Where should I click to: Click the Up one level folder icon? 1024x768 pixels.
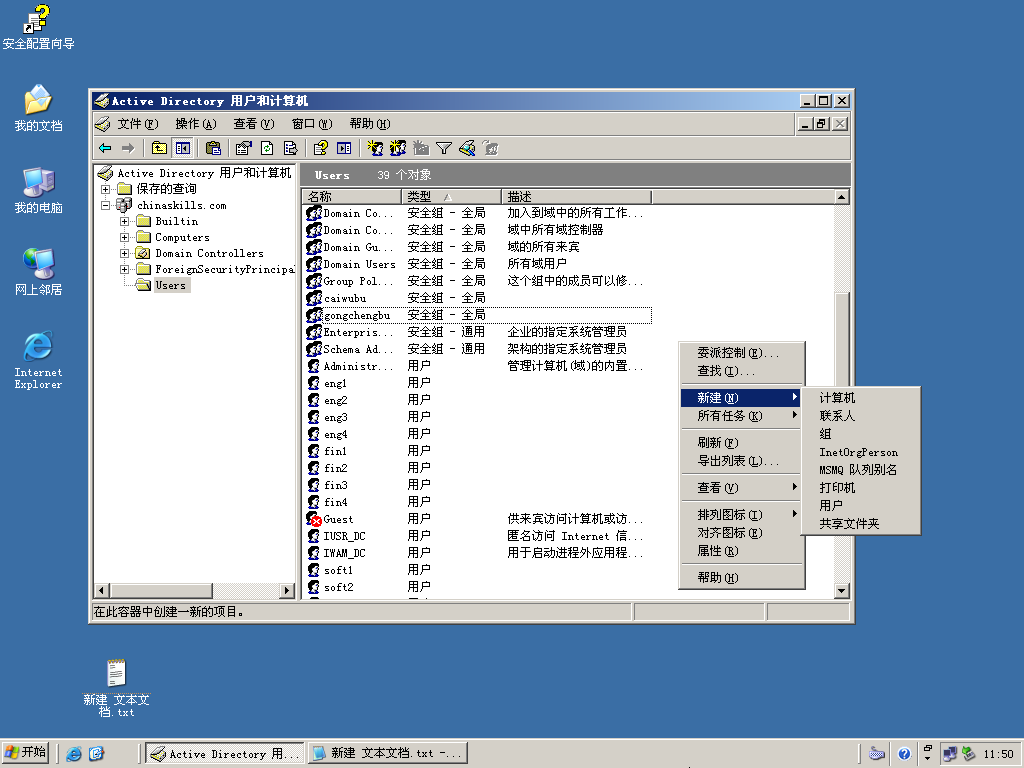(159, 148)
